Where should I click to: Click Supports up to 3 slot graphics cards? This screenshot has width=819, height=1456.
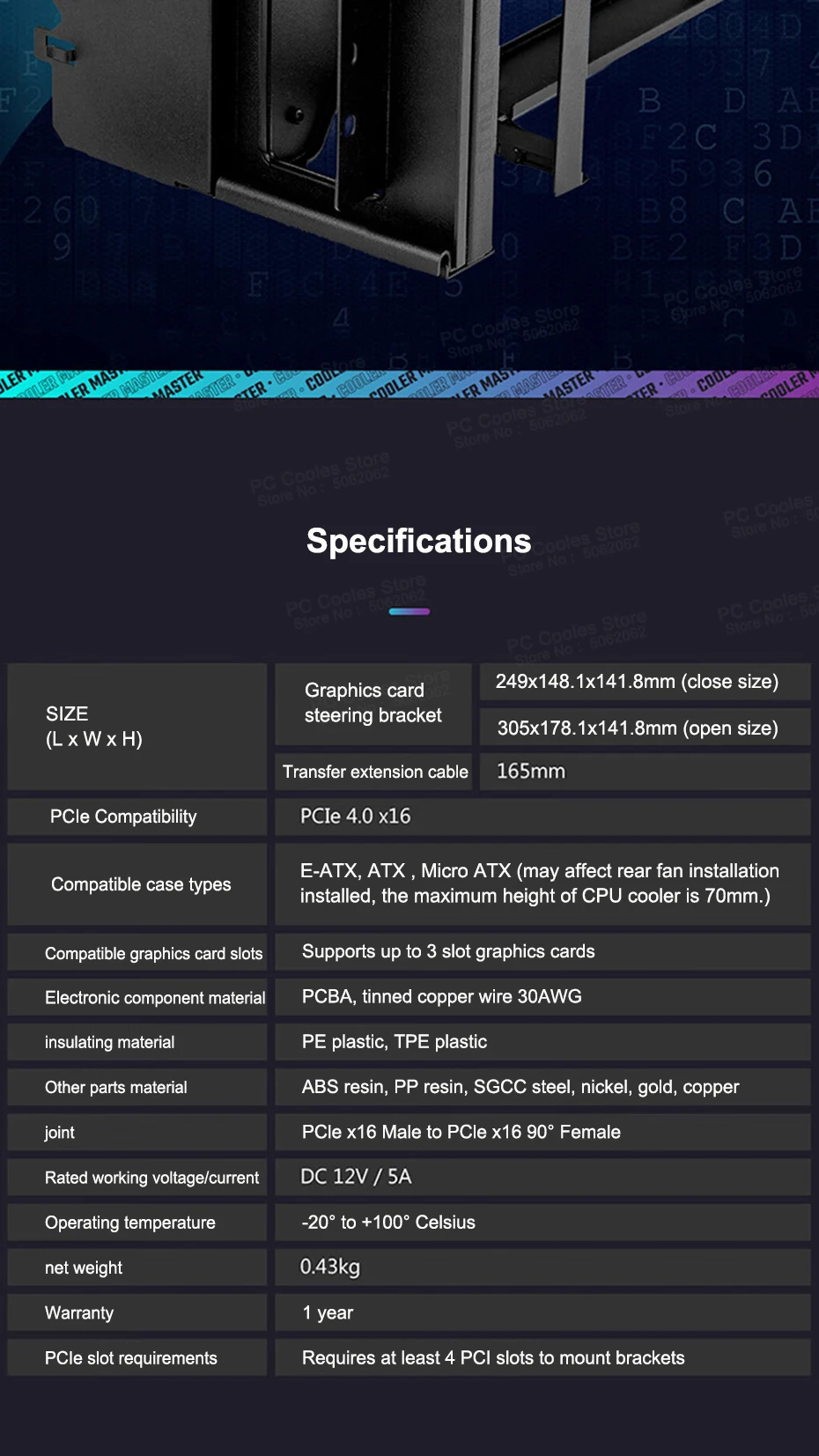(448, 951)
